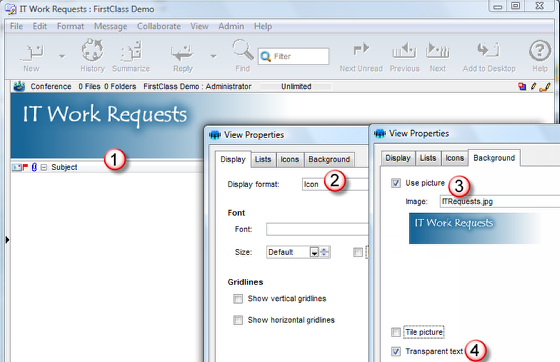Click left View Properties title icon
560x362 pixels.
coord(215,135)
